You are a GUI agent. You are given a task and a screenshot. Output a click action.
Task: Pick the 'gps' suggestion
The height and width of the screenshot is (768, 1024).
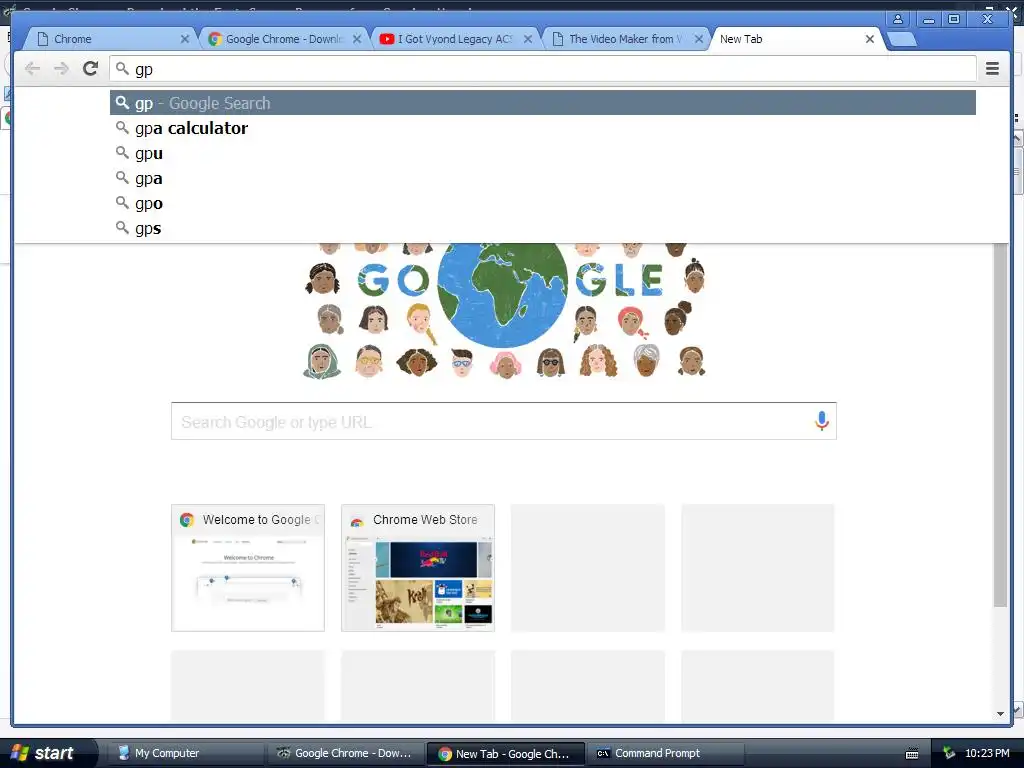pos(543,228)
